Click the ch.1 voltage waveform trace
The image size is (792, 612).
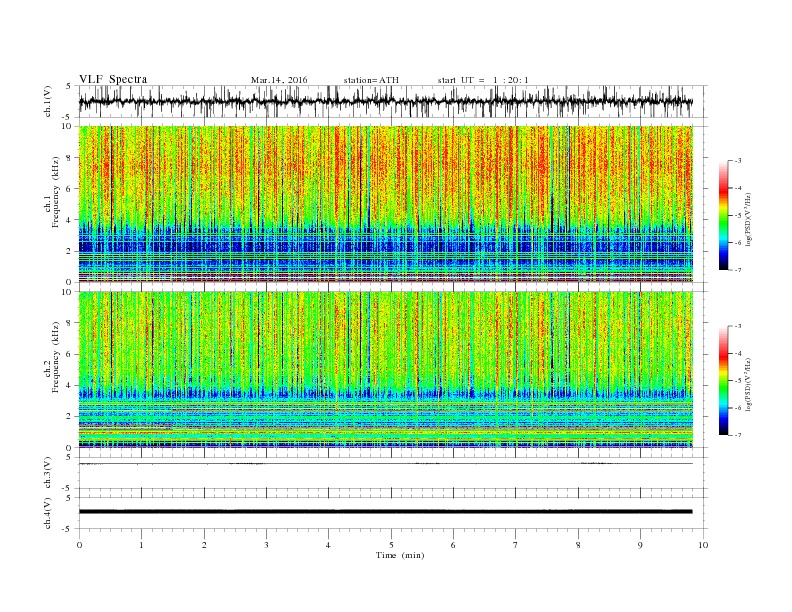[x=385, y=101]
